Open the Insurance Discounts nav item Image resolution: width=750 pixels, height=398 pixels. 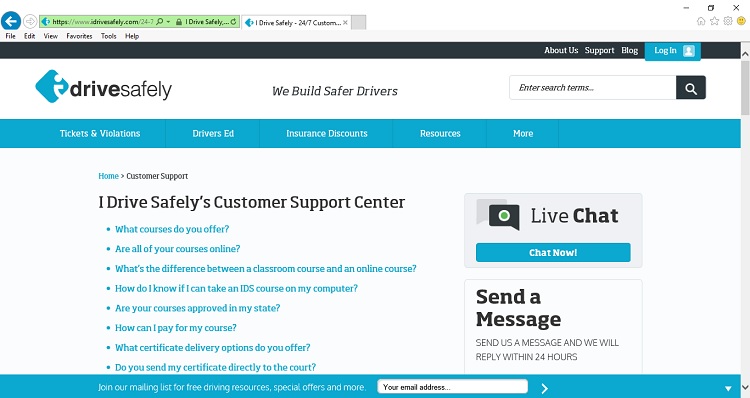click(x=327, y=133)
